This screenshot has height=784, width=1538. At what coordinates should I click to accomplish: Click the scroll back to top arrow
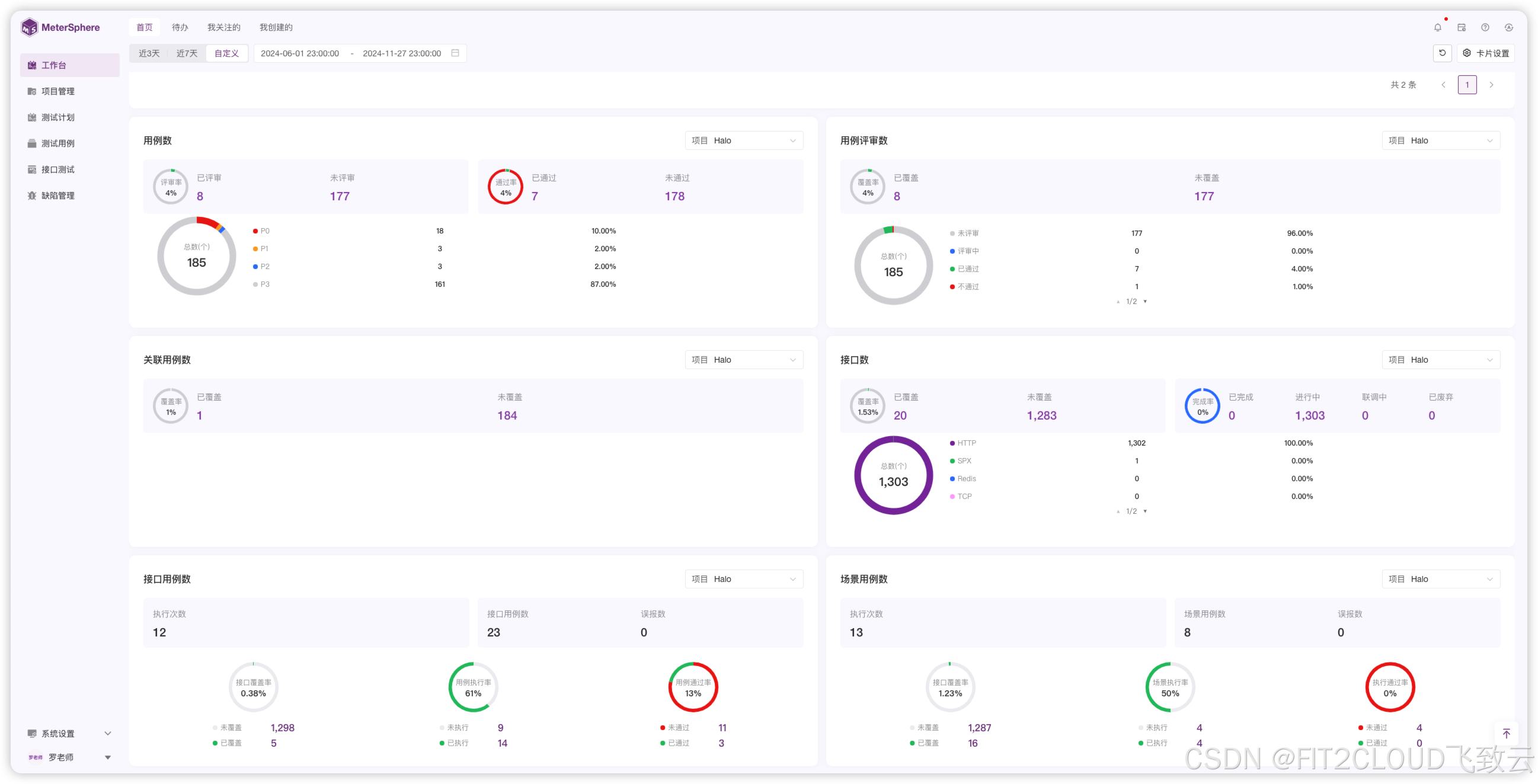pos(1507,733)
